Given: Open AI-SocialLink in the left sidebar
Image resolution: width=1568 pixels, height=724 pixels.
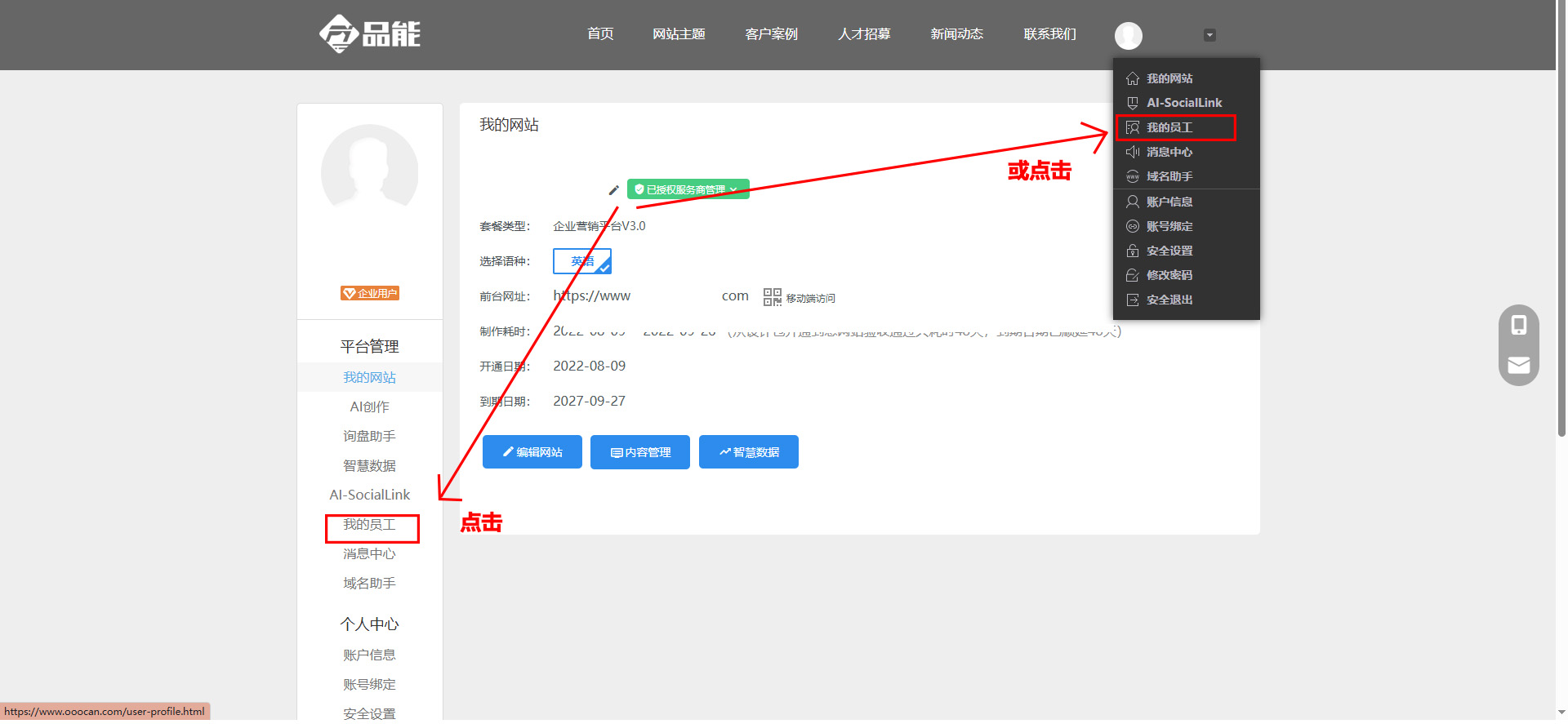Looking at the screenshot, I should (x=370, y=495).
